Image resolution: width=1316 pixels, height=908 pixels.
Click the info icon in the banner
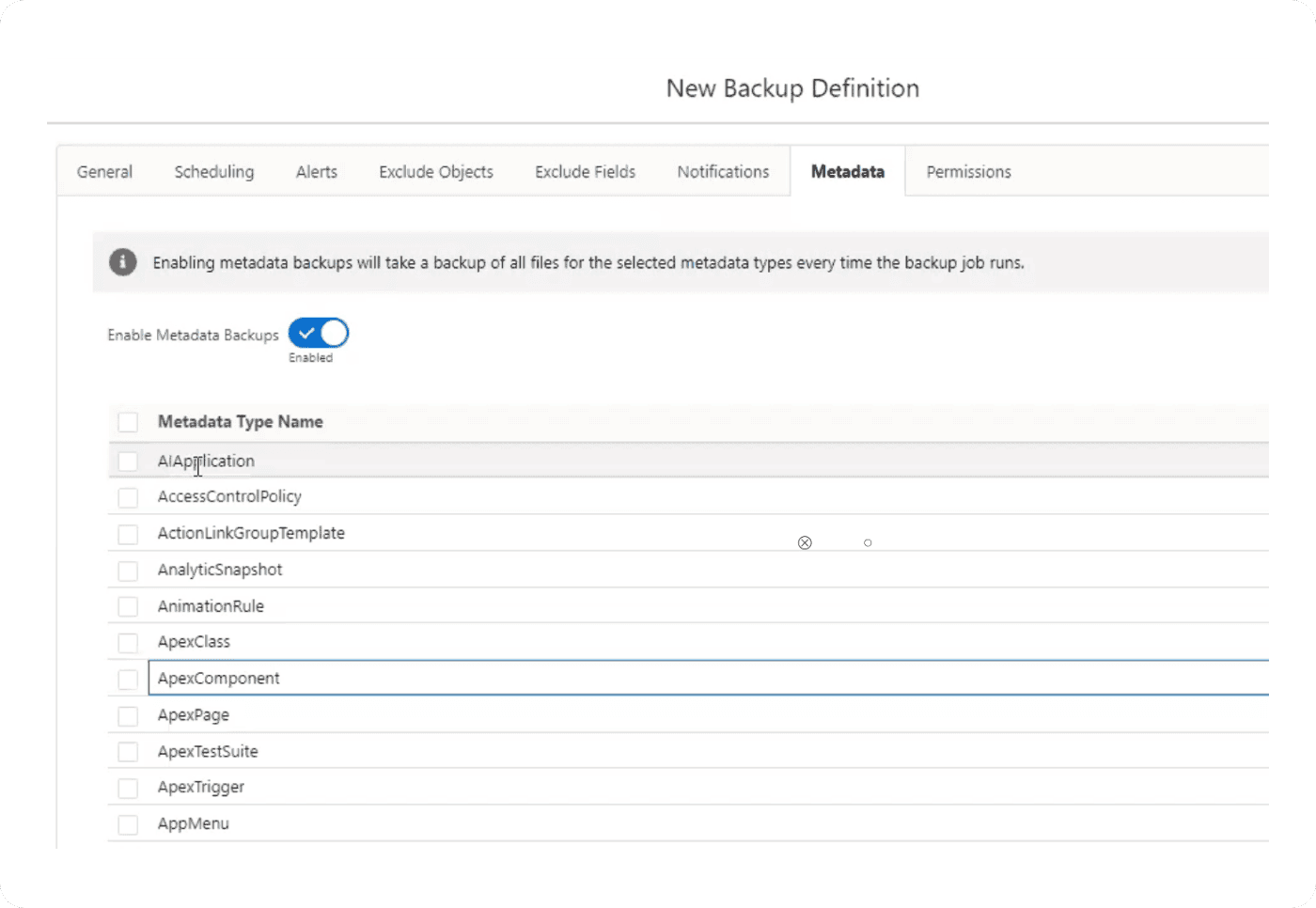tap(122, 262)
